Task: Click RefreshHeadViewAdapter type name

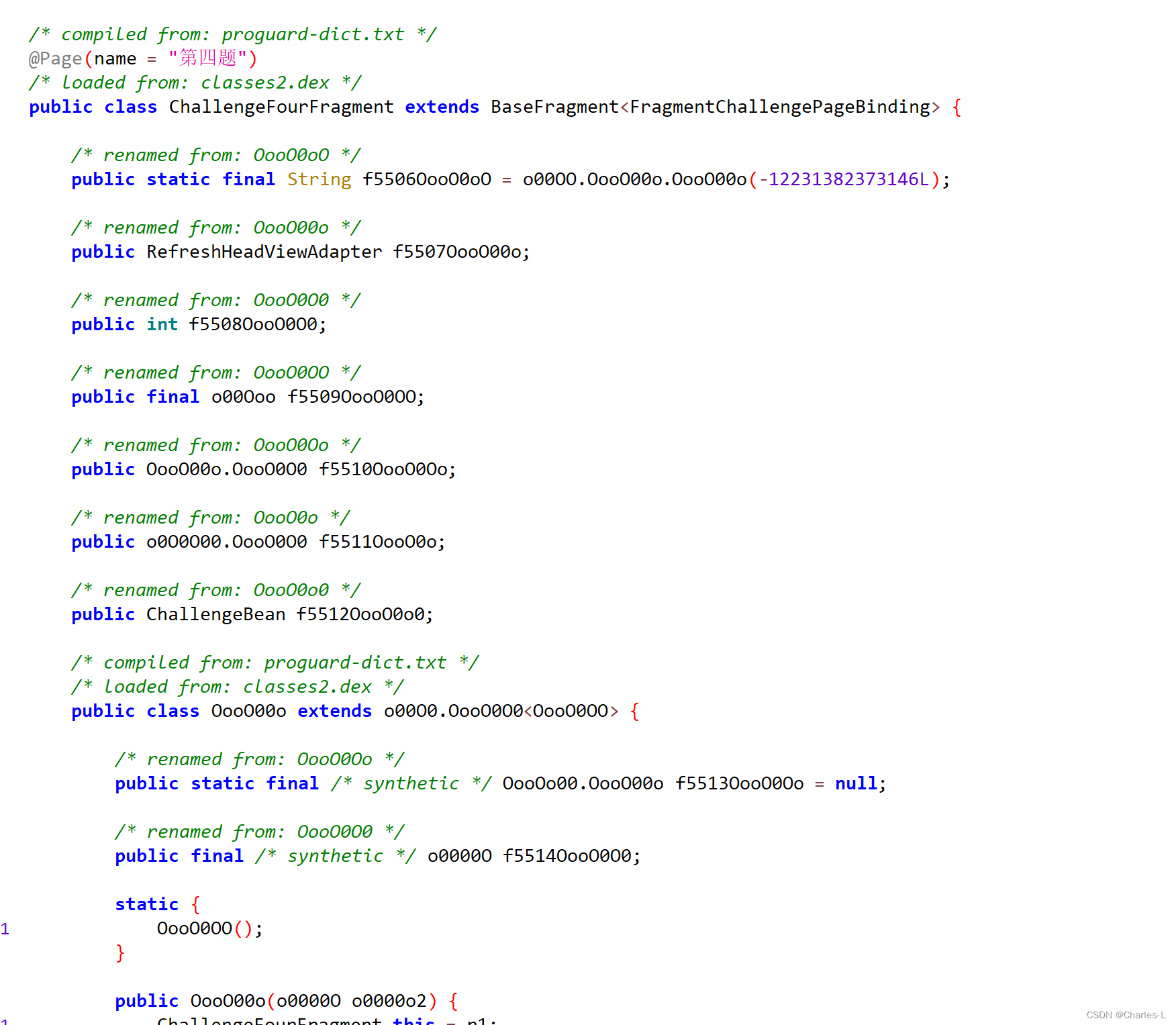Action: tap(264, 252)
